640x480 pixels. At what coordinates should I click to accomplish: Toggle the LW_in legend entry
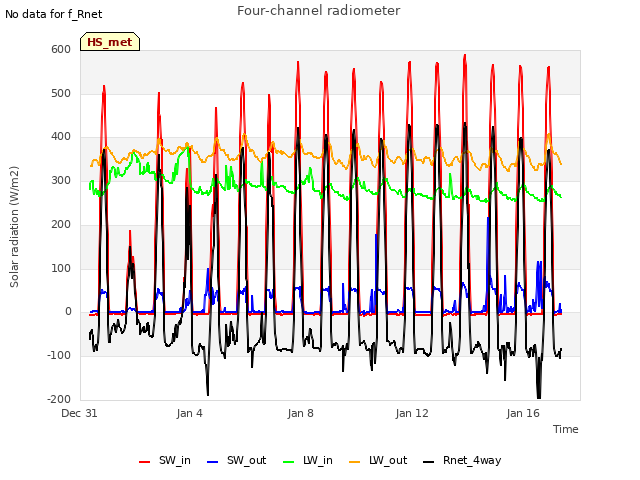point(308,460)
